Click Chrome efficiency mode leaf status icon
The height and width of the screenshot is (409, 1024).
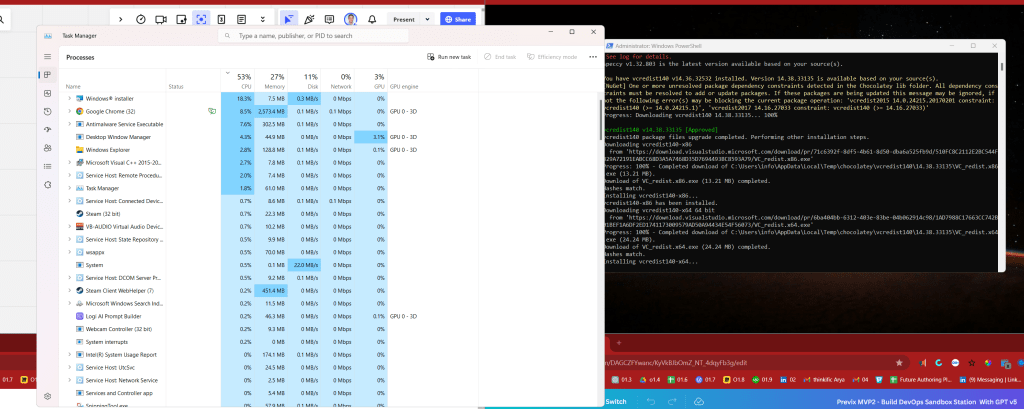coord(211,111)
